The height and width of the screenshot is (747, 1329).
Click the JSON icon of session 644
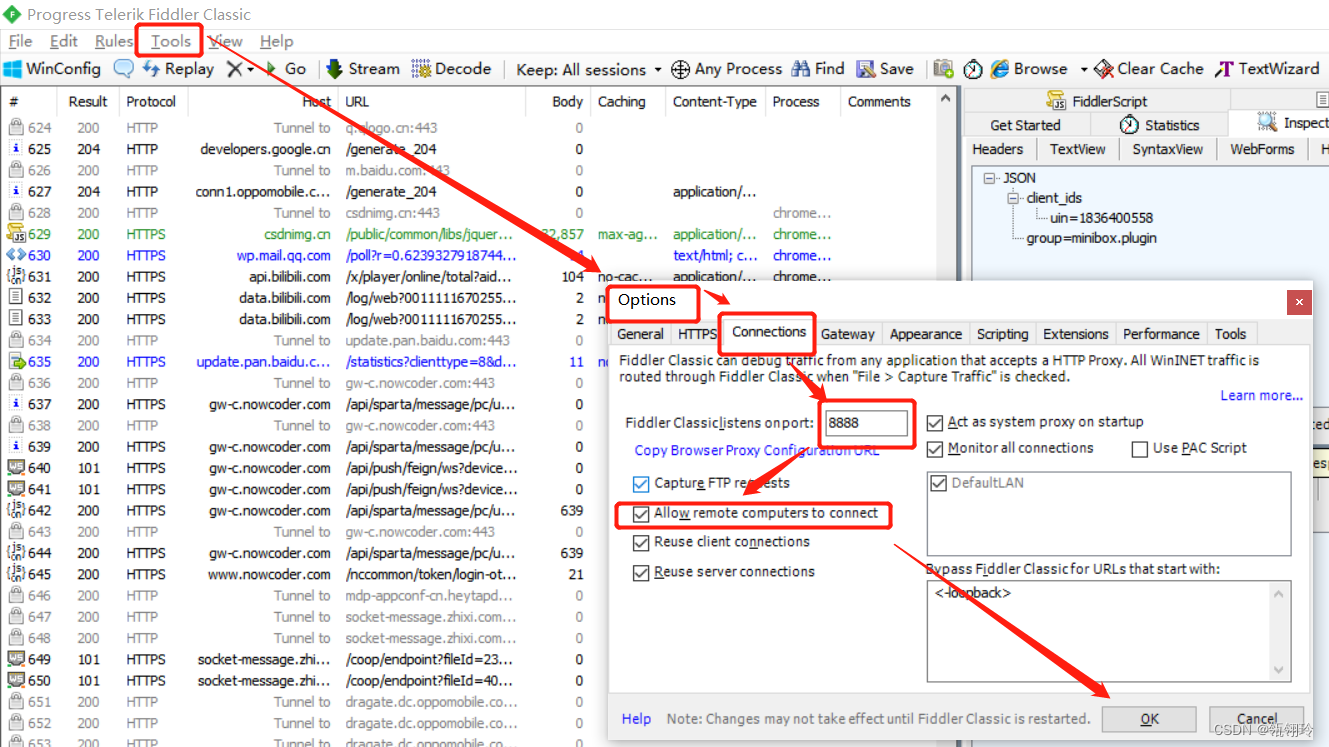16,553
